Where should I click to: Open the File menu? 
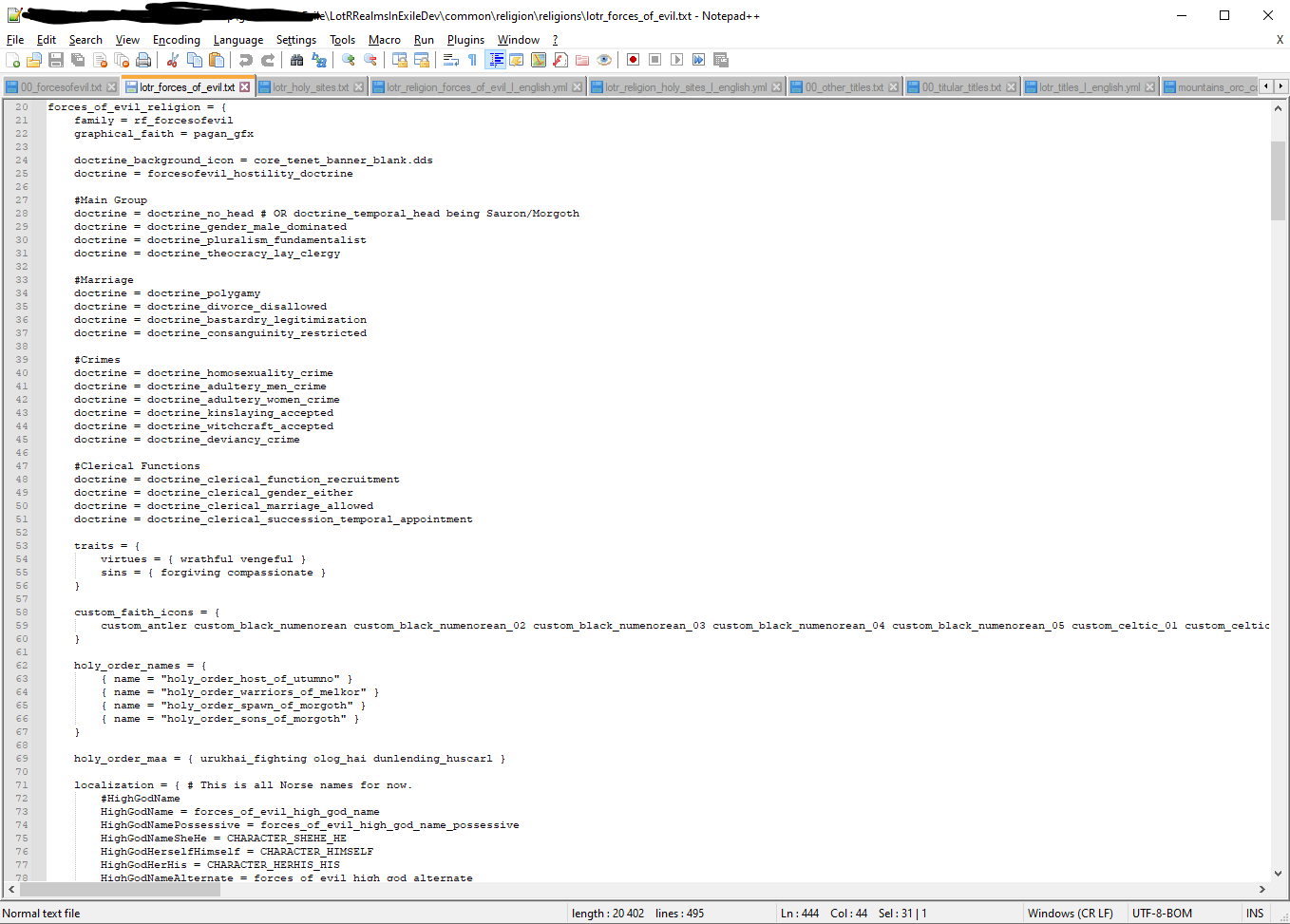coord(15,40)
